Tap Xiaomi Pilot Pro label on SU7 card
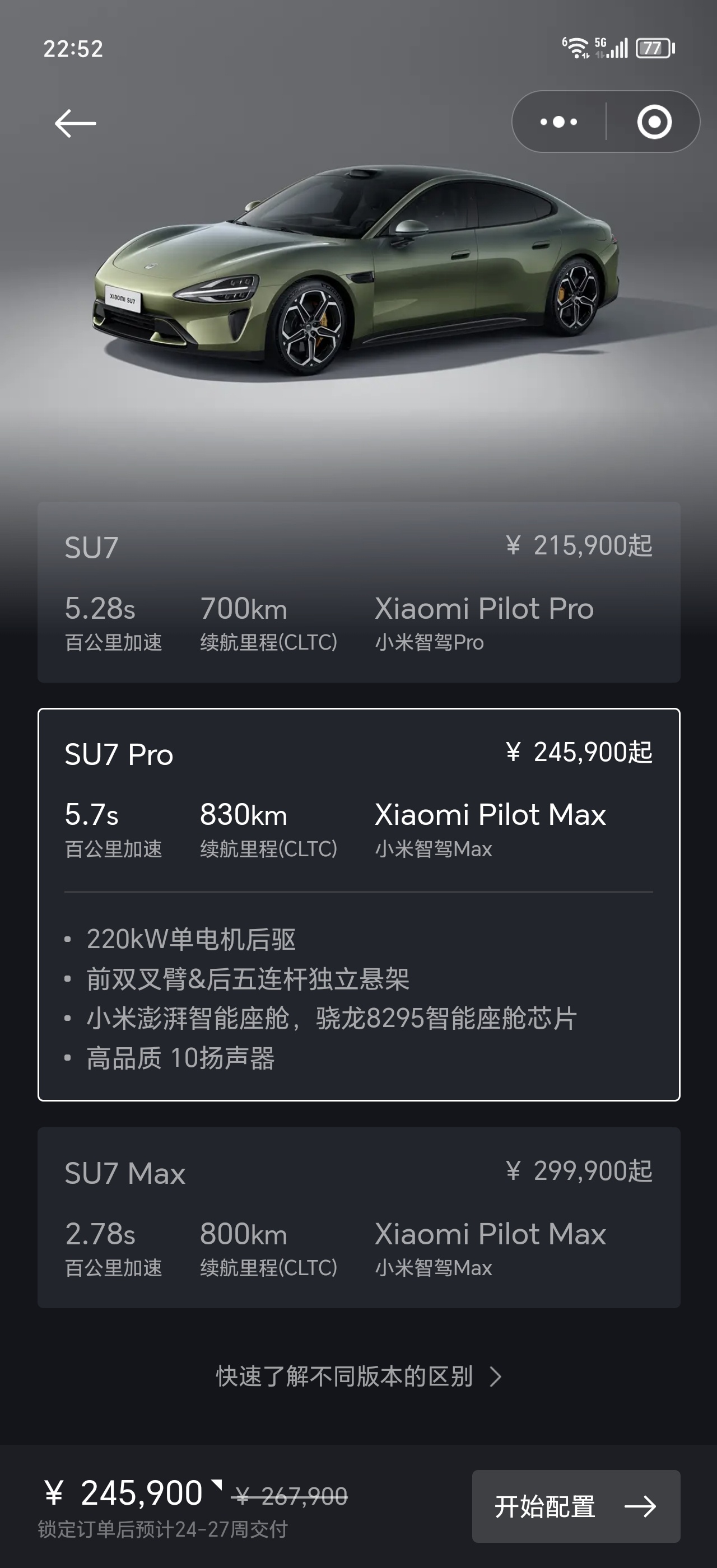 coord(484,608)
